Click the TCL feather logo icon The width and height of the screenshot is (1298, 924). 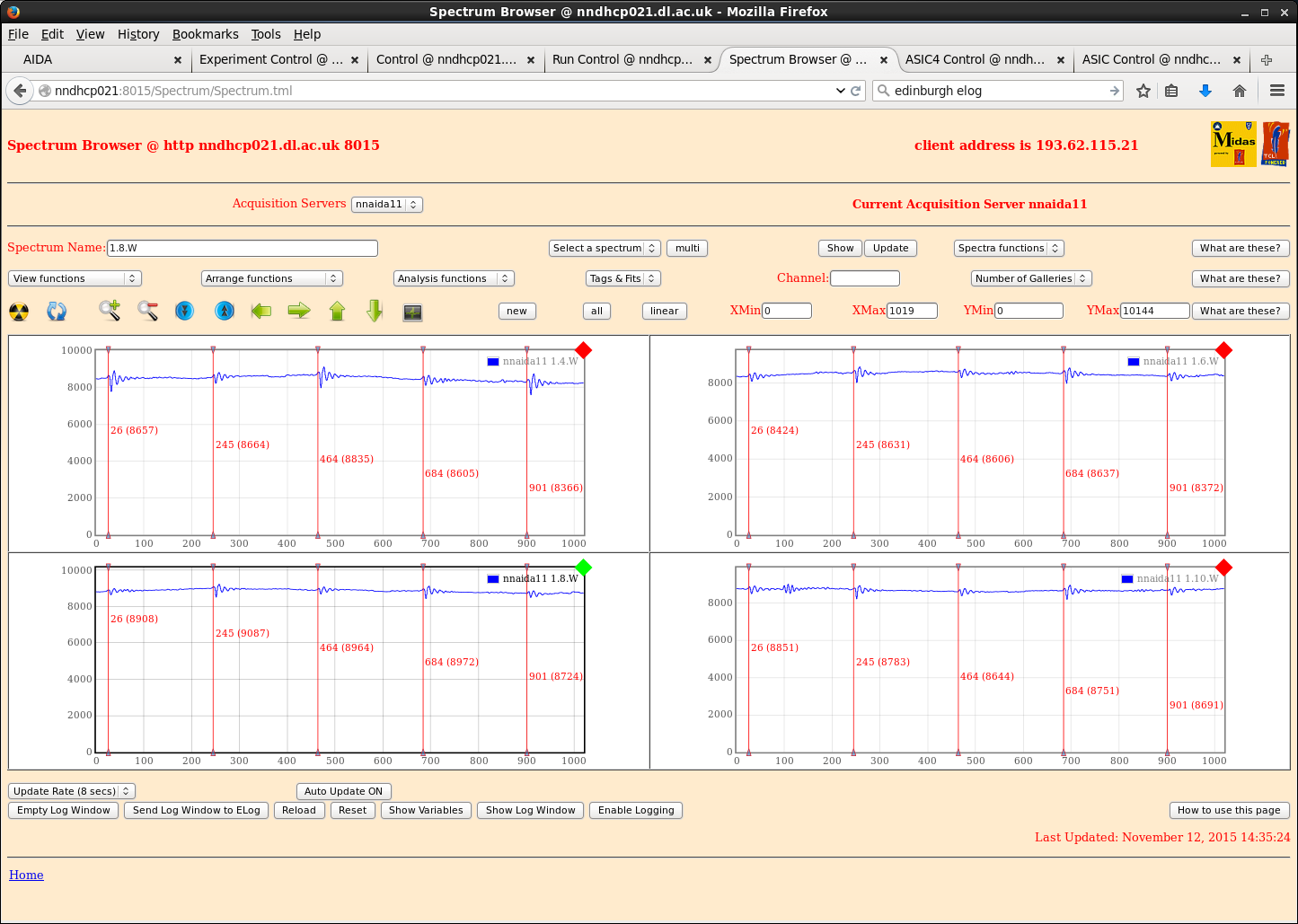(x=1276, y=144)
